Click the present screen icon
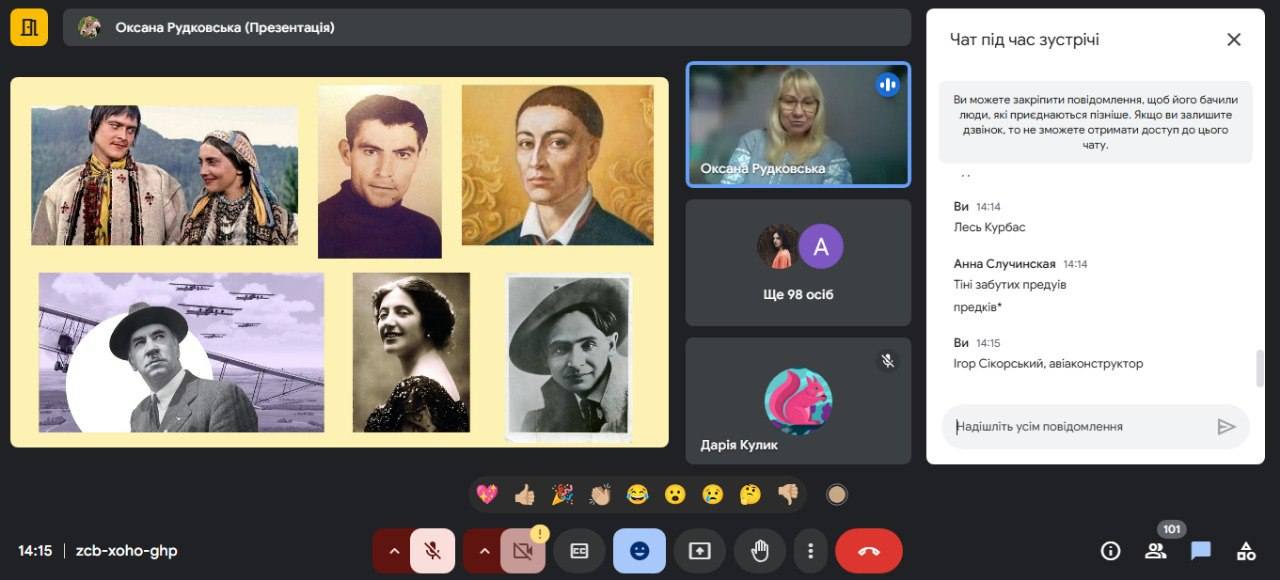Image resolution: width=1280 pixels, height=580 pixels. [x=699, y=551]
